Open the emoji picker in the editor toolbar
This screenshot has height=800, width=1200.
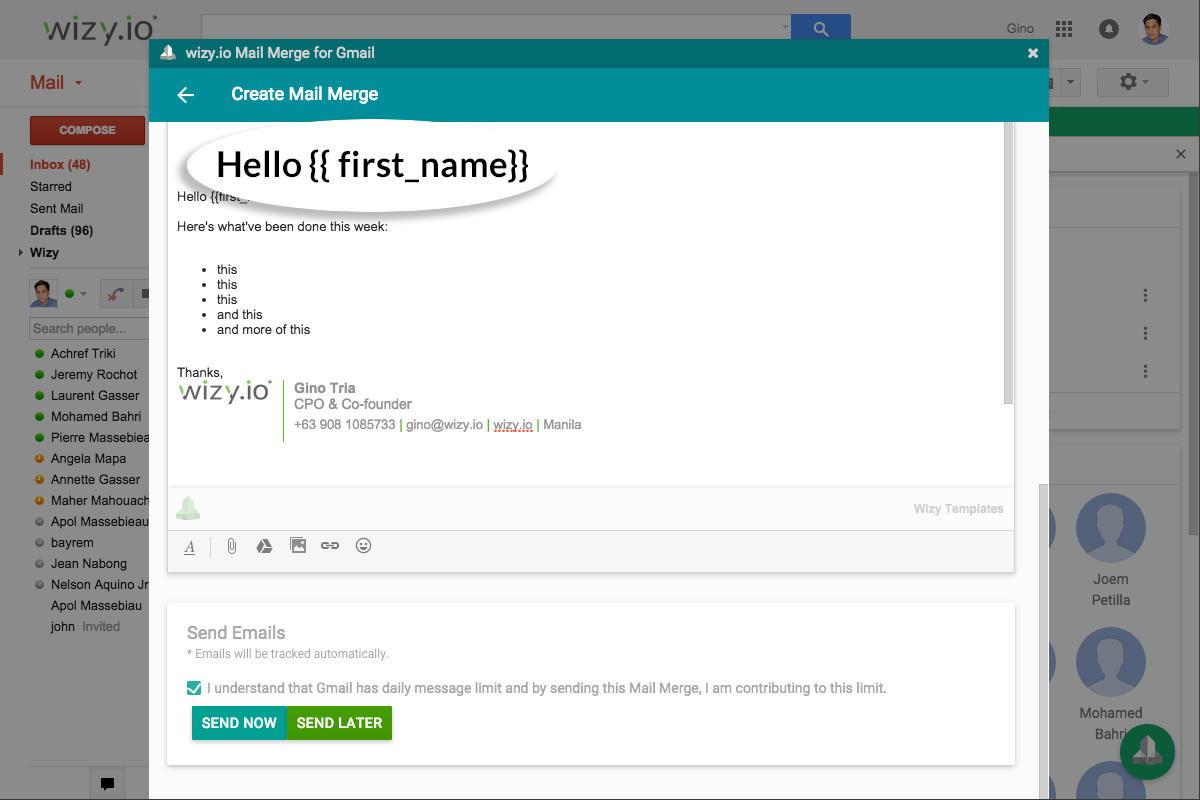(364, 546)
